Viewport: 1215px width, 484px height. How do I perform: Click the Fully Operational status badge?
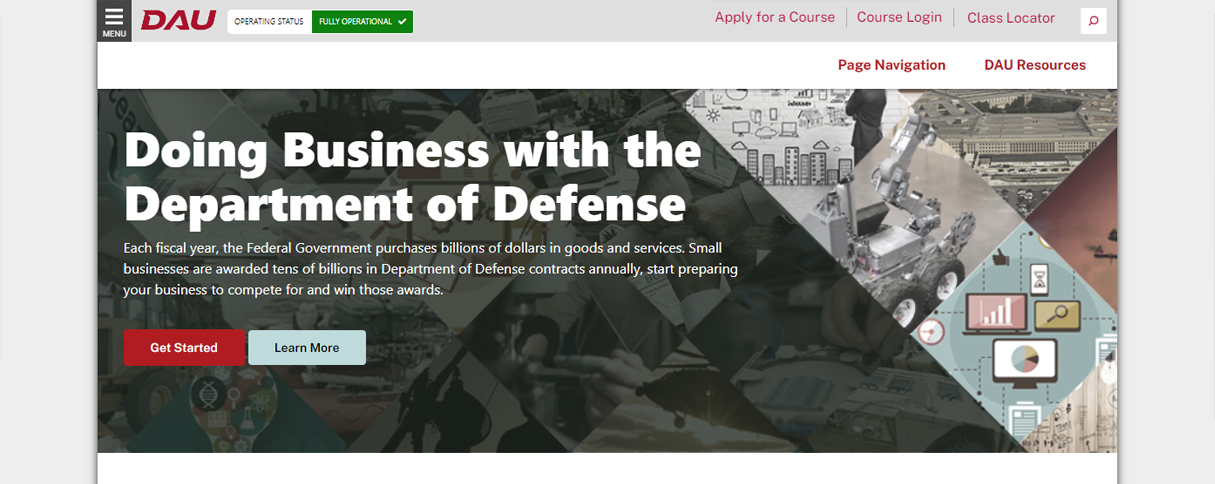click(362, 21)
